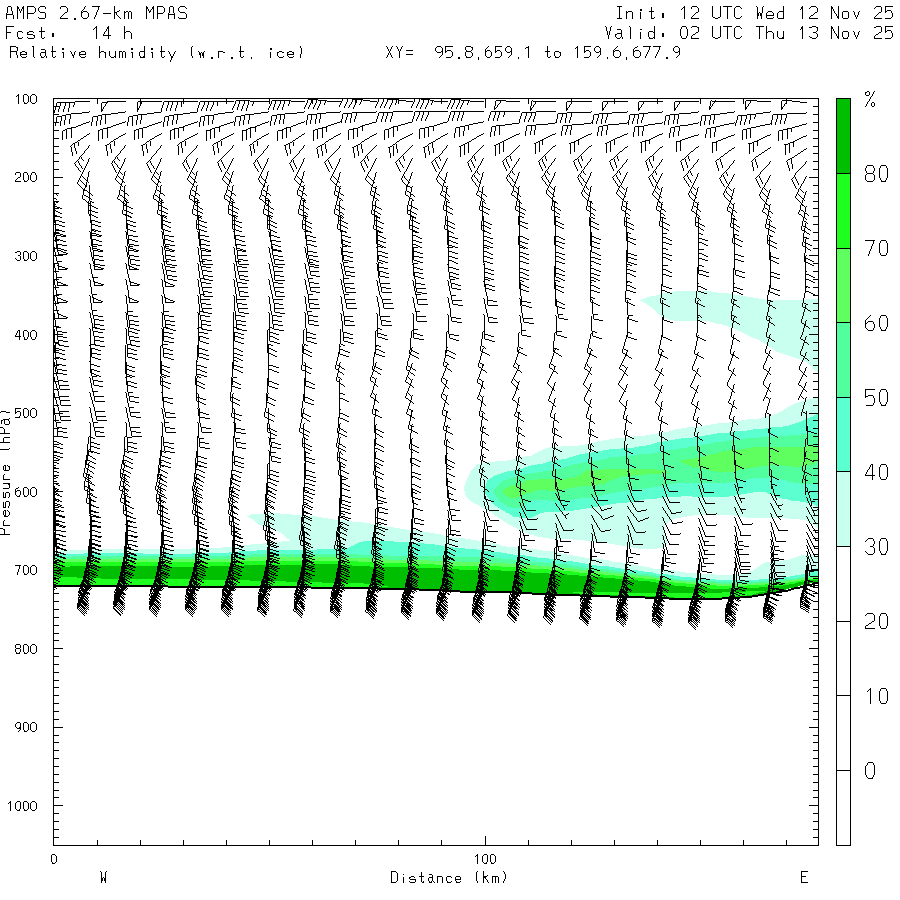Image resolution: width=900 pixels, height=900 pixels.
Task: Click the 30-40 pale aqua colorbar segment
Action: 843,509
